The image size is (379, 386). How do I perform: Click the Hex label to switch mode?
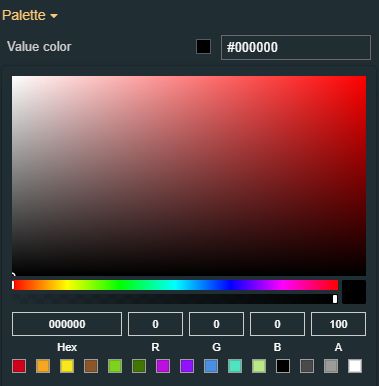pyautogui.click(x=67, y=347)
